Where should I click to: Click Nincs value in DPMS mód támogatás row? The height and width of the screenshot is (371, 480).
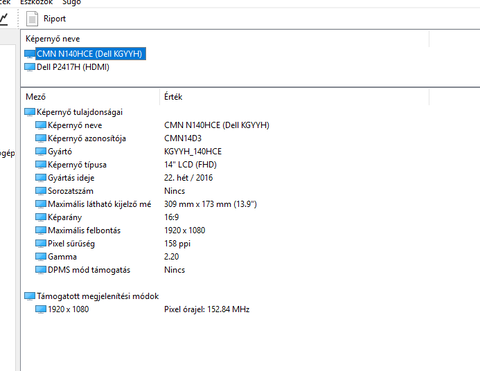174,270
